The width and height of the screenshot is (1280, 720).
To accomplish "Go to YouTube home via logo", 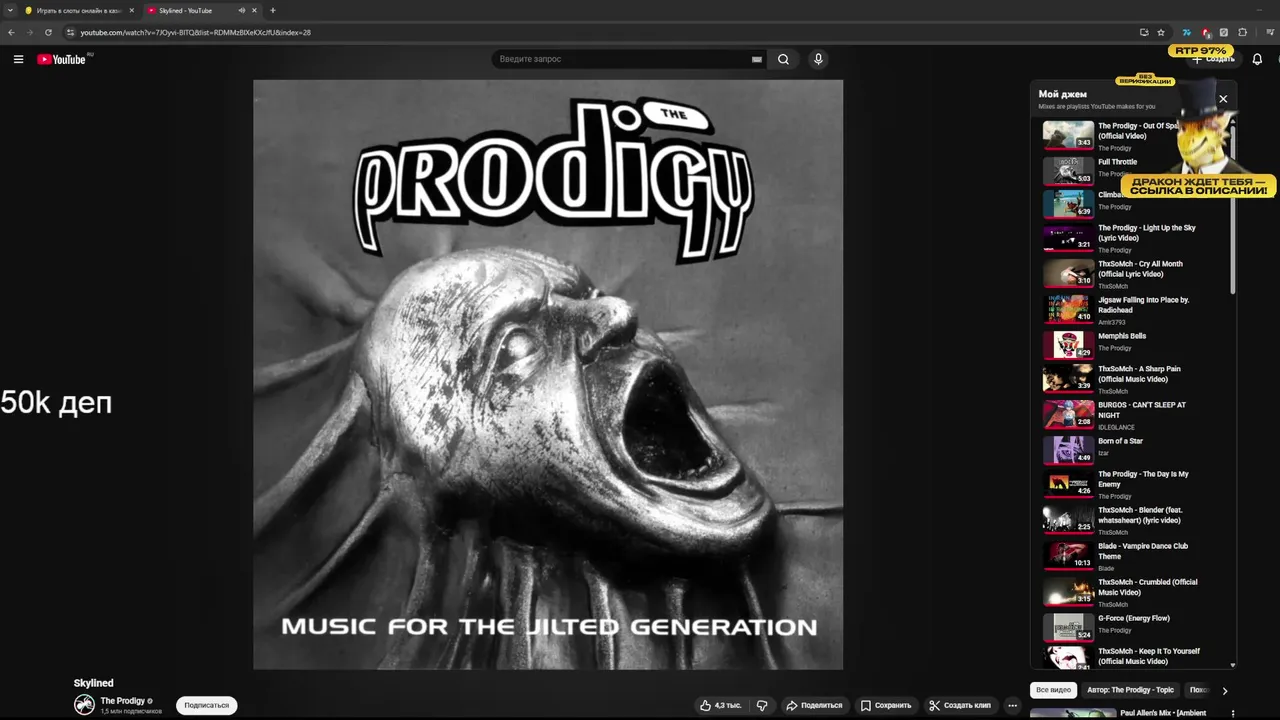I will 64,59.
